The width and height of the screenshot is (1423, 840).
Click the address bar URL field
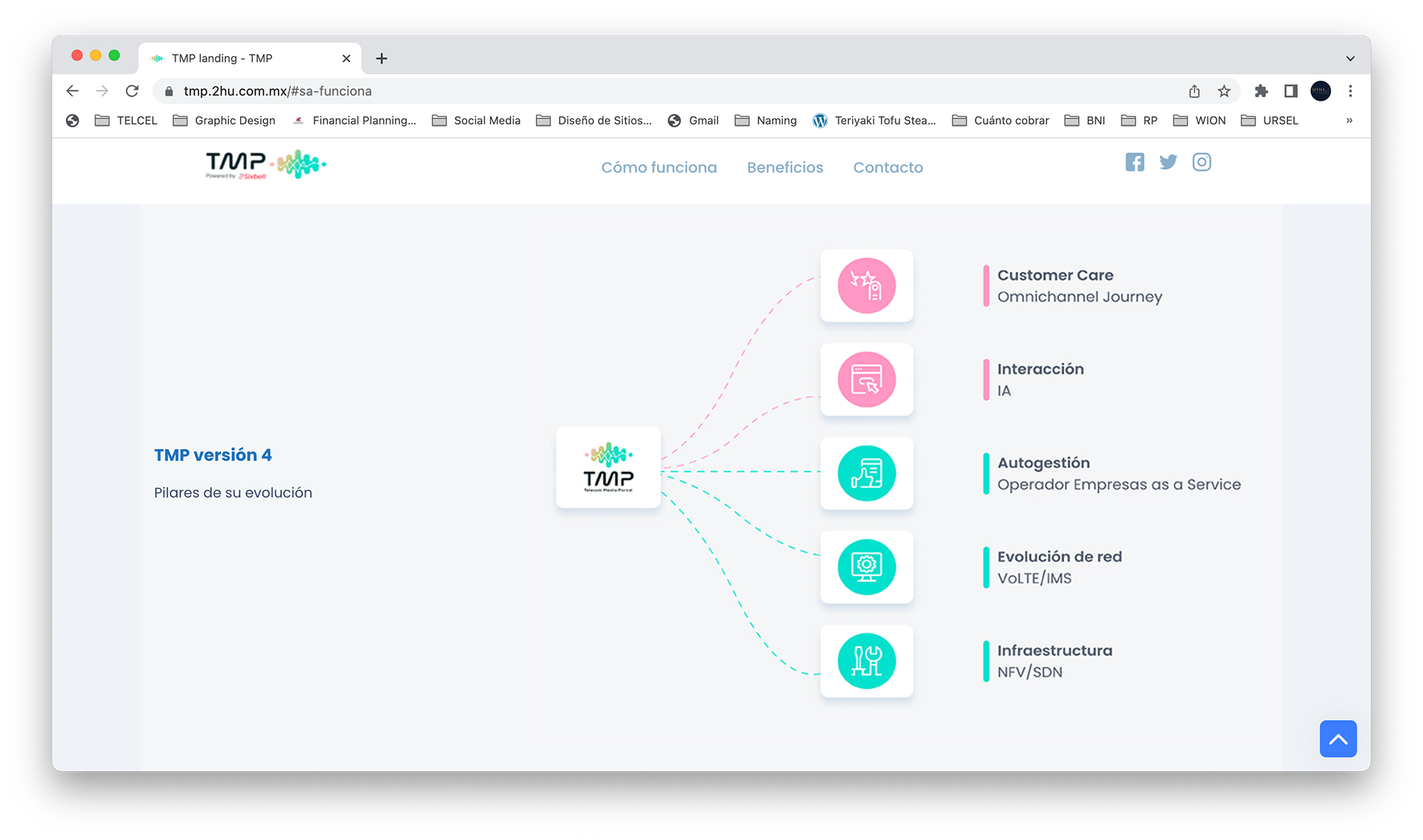point(667,91)
